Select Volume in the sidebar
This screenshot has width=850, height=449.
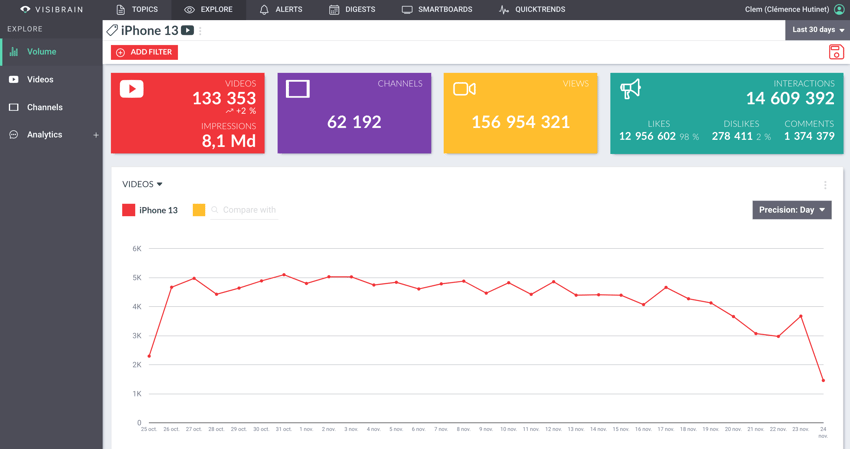pos(51,52)
